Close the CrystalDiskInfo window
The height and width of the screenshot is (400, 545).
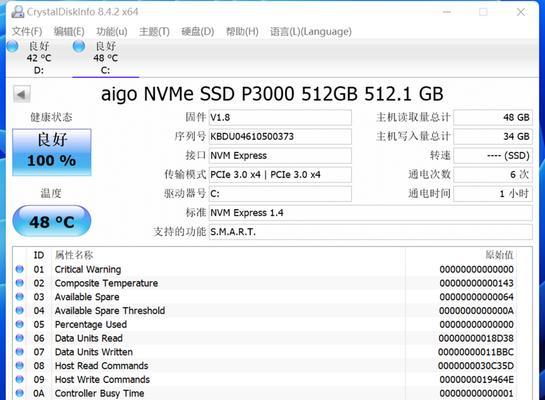(521, 12)
